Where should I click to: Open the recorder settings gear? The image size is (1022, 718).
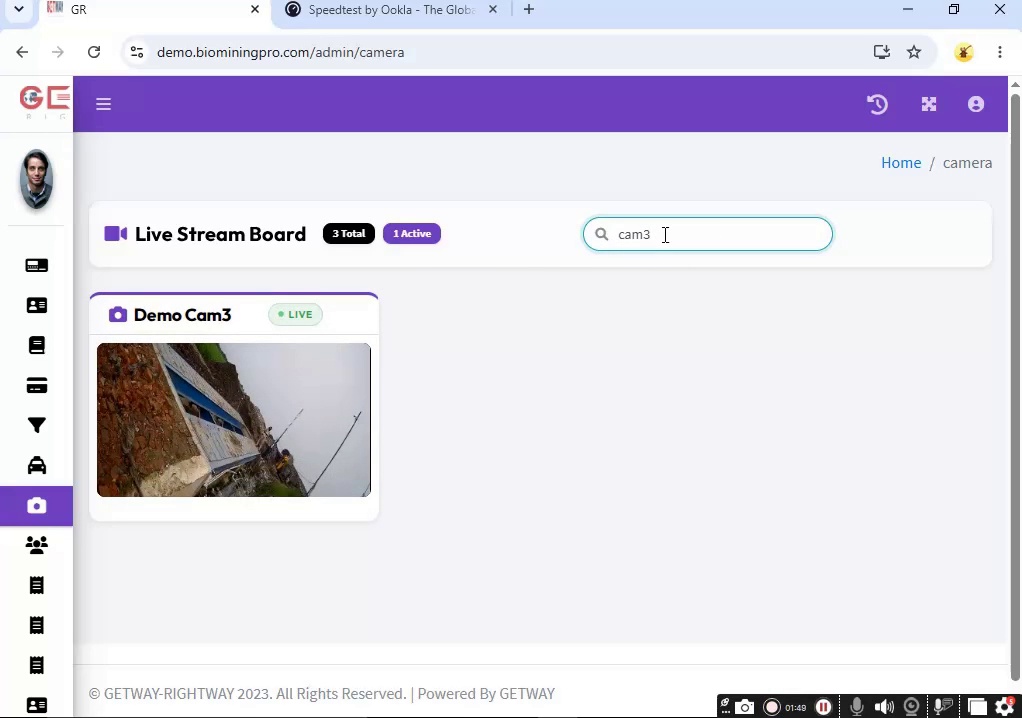(1005, 707)
